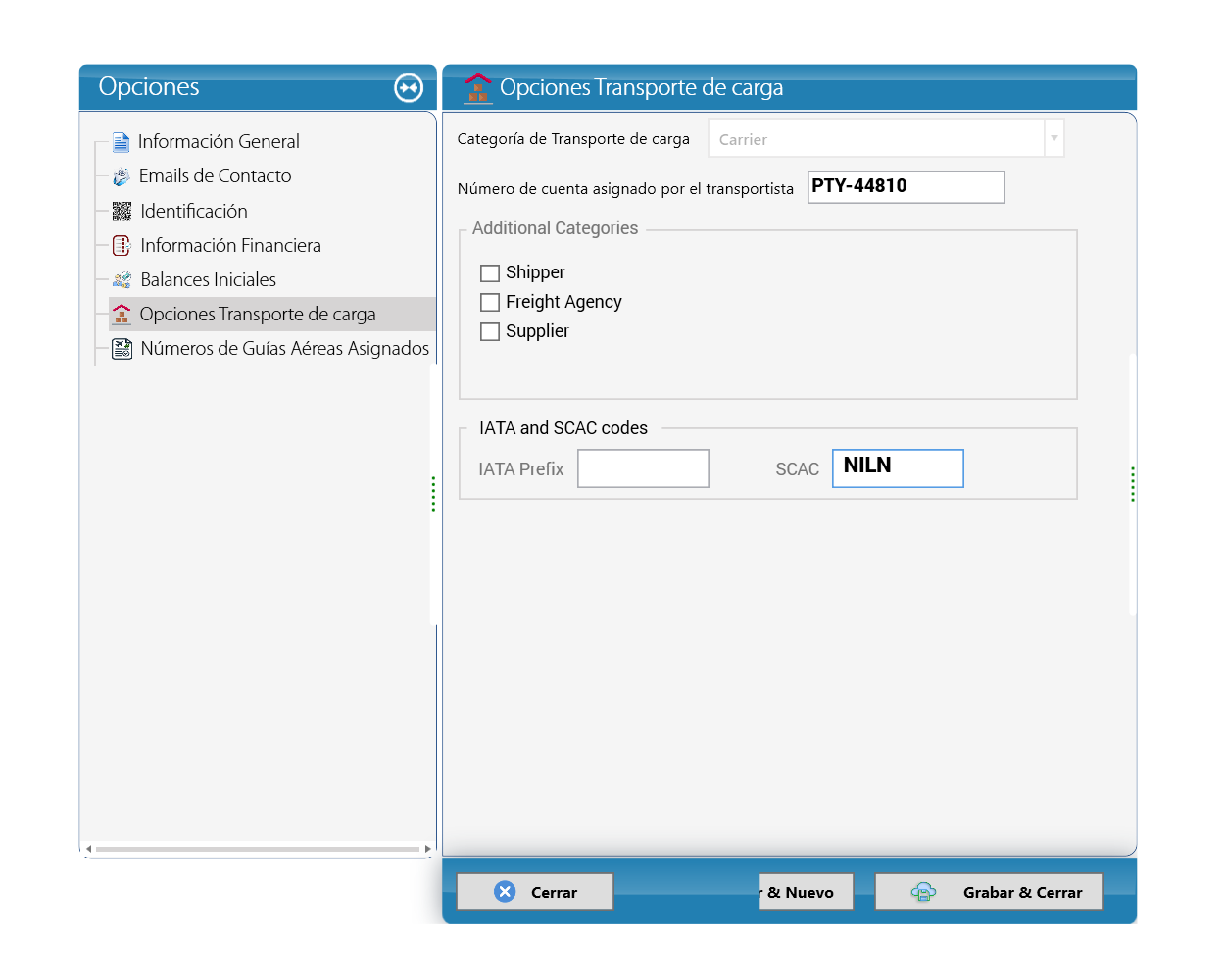1225x980 pixels.
Task: Click the green dotted grip on right edge
Action: (x=1133, y=484)
